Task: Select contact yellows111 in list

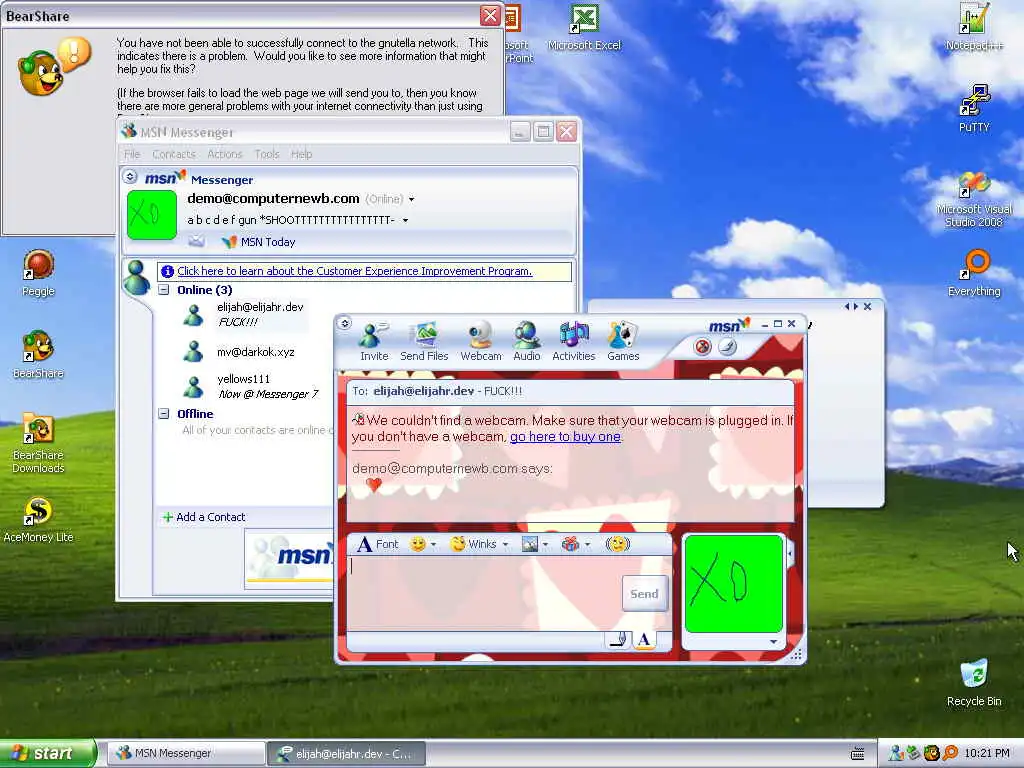Action: click(x=250, y=386)
